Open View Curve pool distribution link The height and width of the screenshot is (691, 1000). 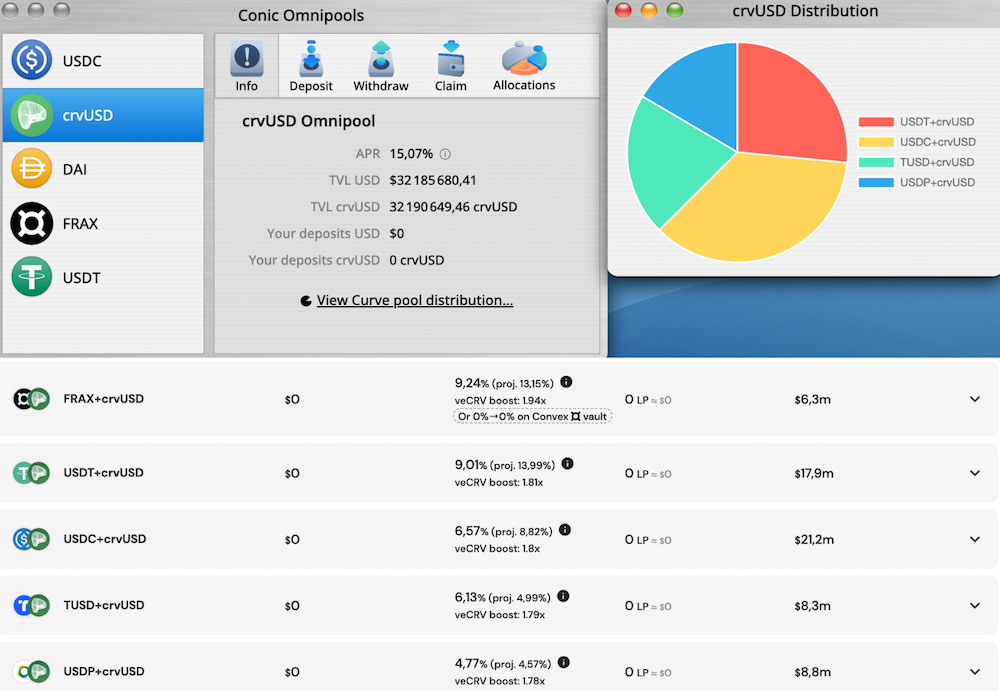pyautogui.click(x=415, y=301)
